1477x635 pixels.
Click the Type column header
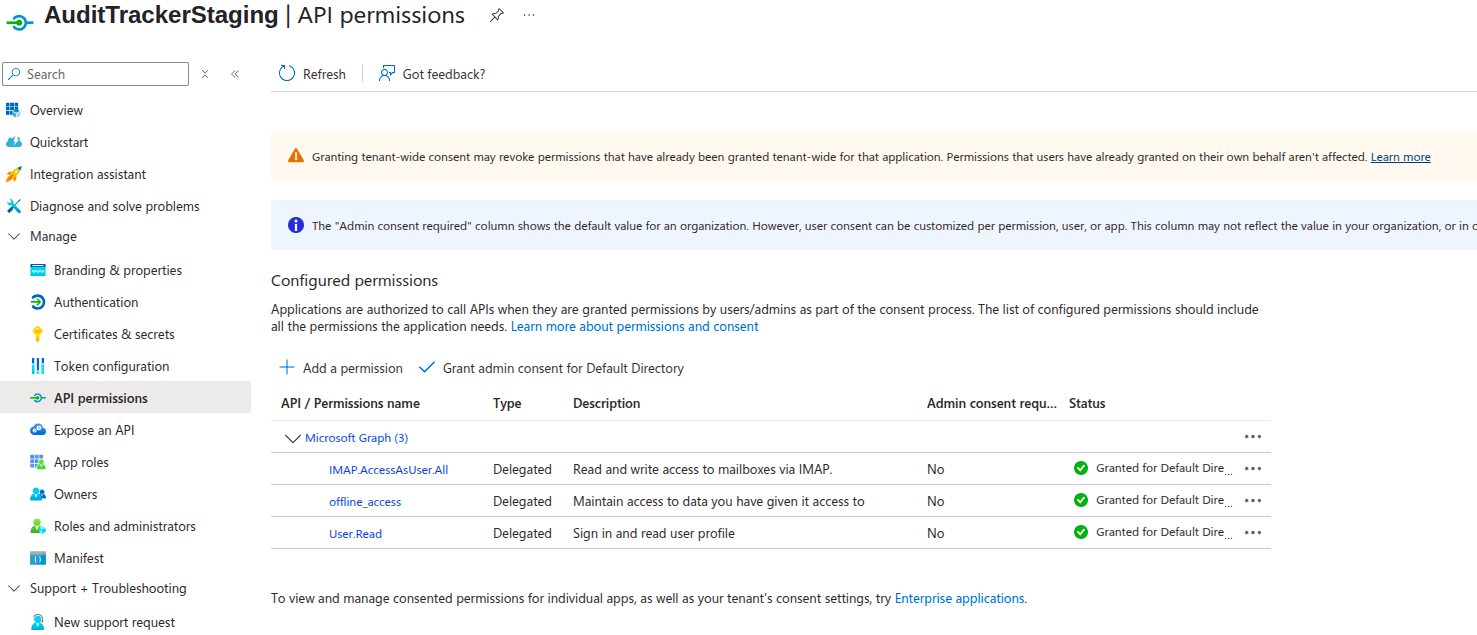pos(507,404)
